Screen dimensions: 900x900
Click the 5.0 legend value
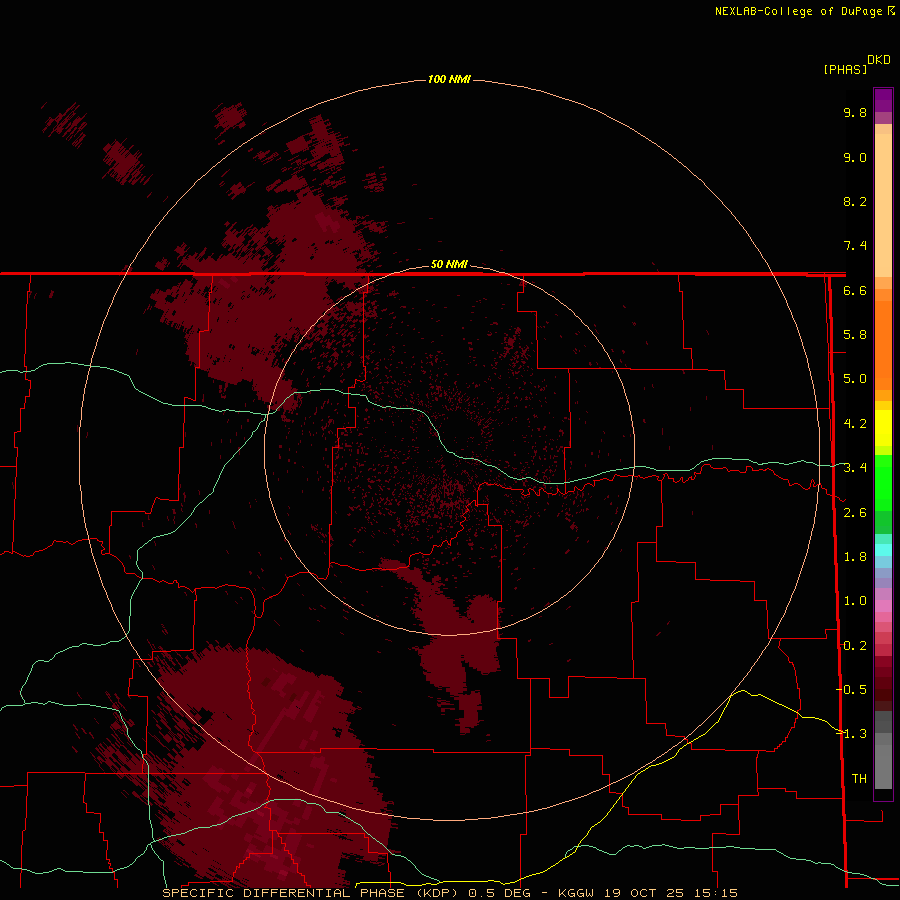click(855, 379)
